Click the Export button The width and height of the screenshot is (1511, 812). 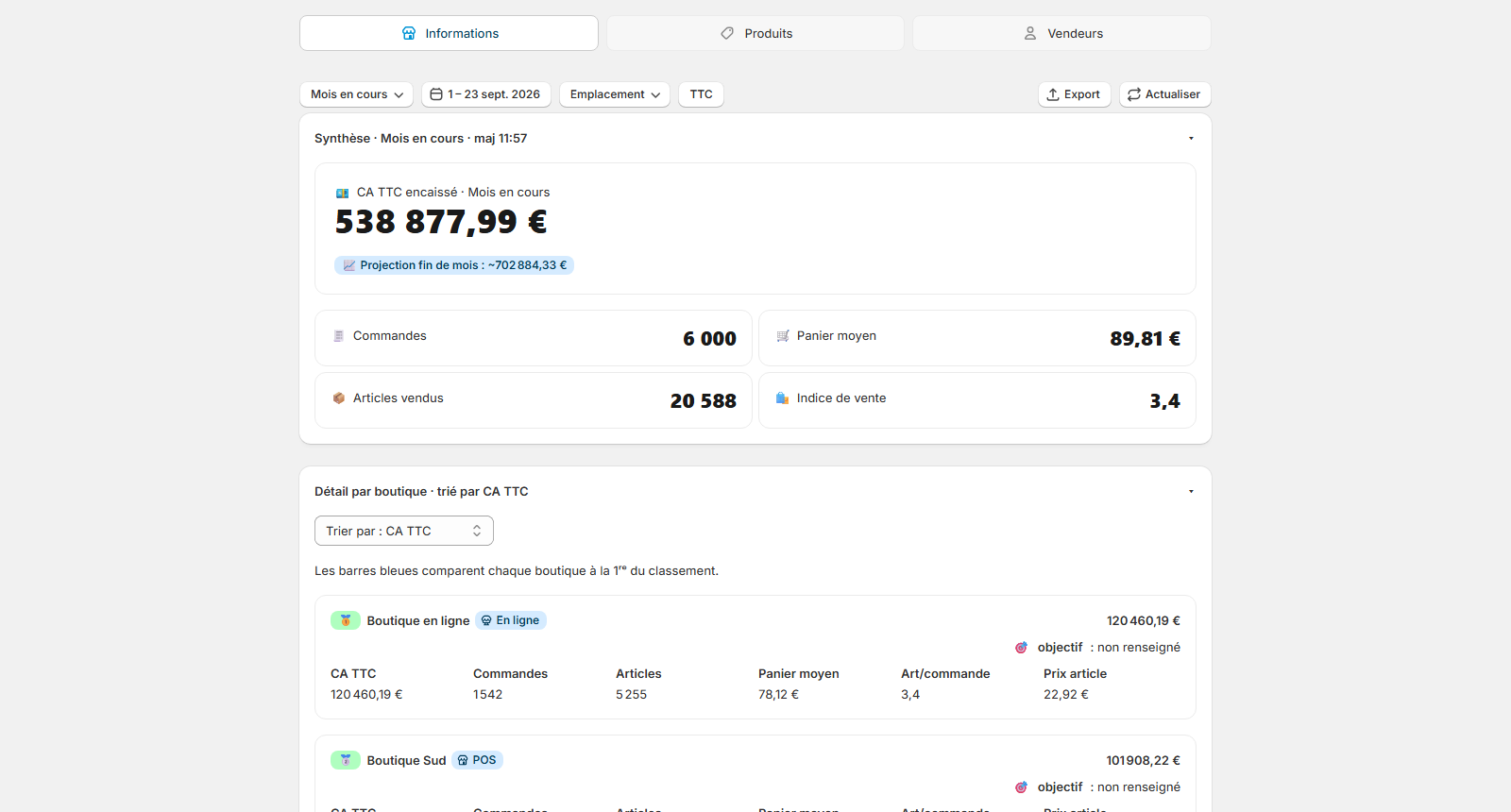click(1075, 94)
